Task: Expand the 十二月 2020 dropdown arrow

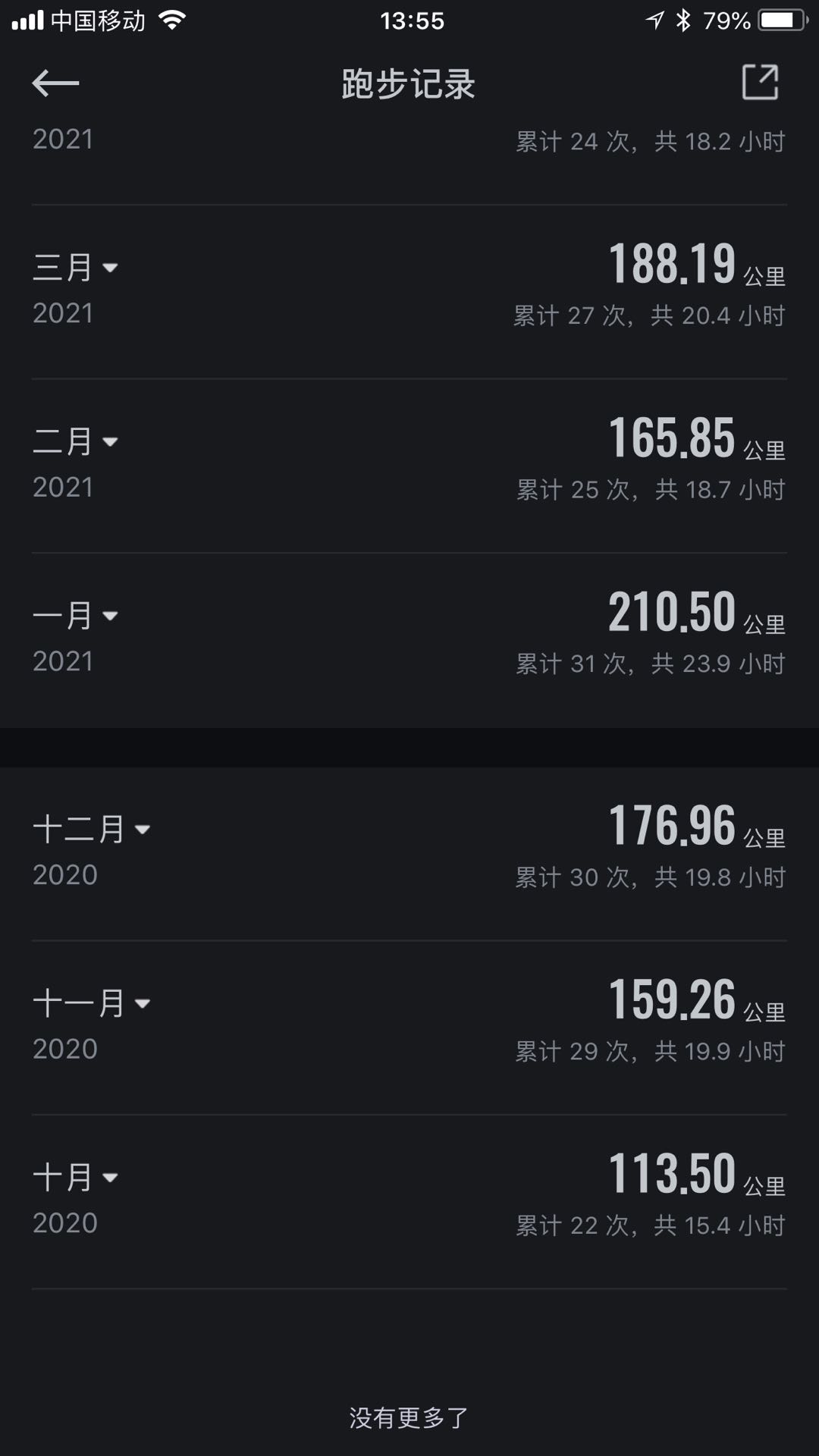Action: [142, 830]
